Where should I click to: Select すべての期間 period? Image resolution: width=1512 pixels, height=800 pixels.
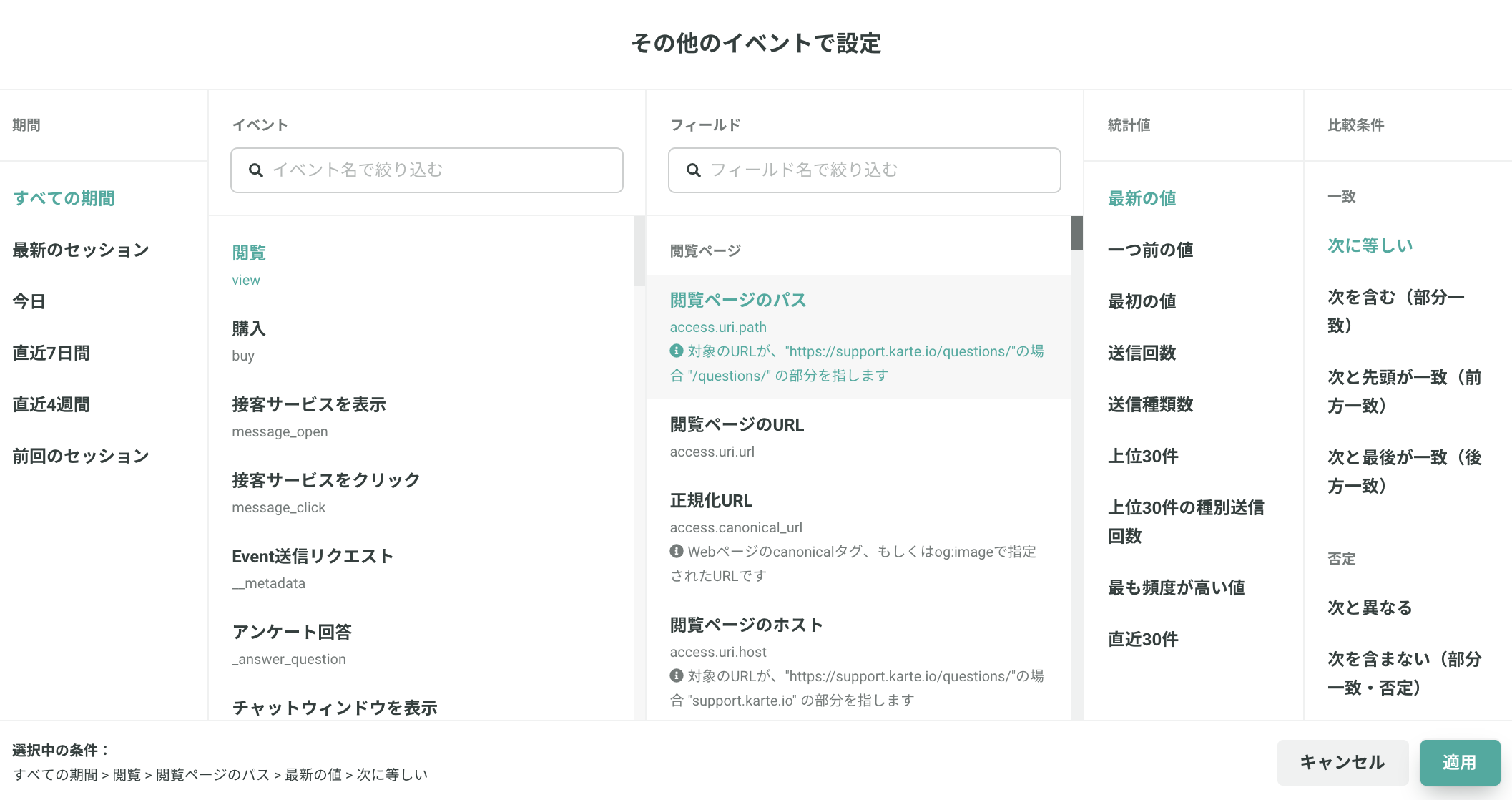(x=64, y=198)
